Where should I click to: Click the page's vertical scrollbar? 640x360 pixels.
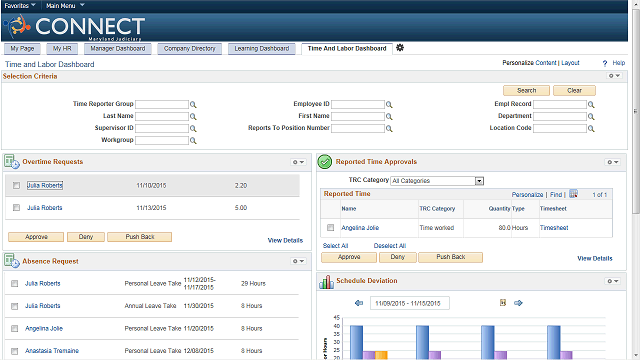(x=636, y=110)
